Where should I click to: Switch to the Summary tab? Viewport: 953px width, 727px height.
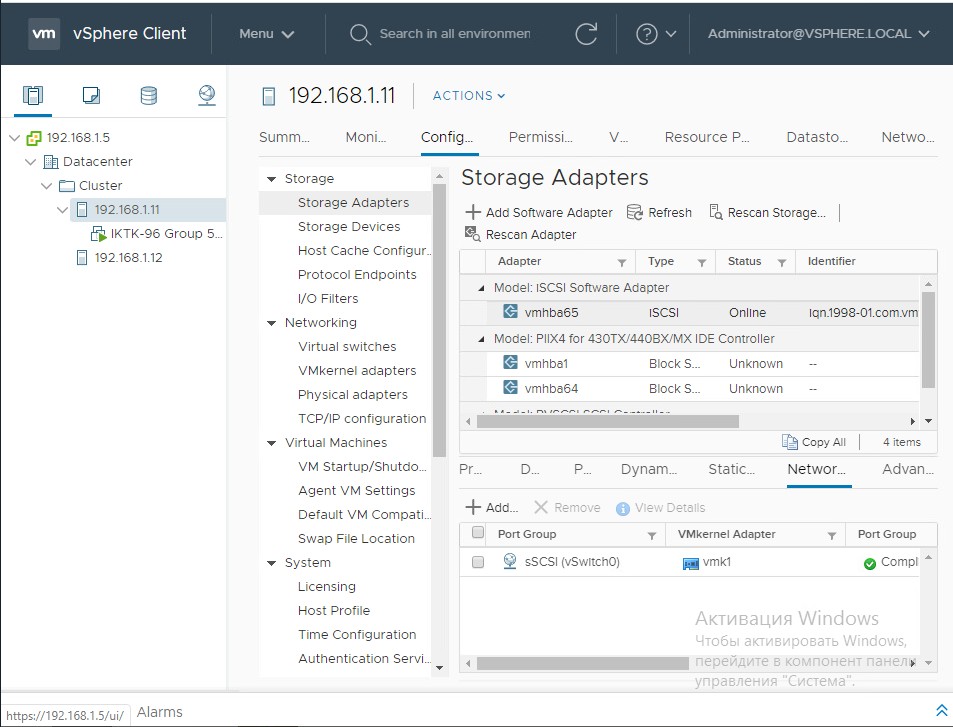tap(284, 137)
